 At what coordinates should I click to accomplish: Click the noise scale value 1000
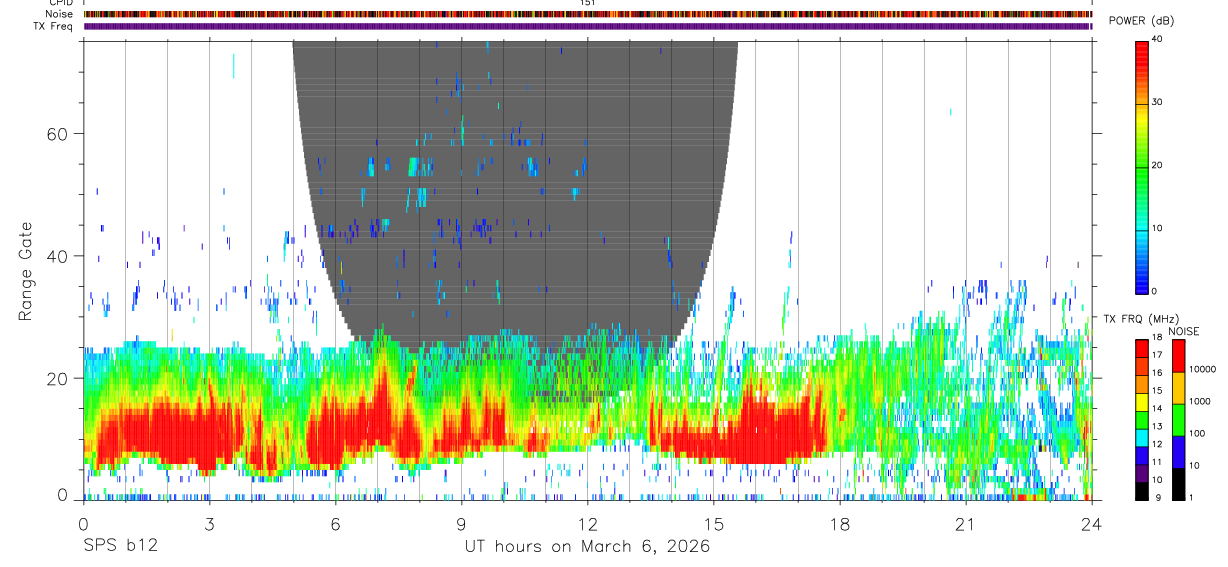tap(1198, 401)
